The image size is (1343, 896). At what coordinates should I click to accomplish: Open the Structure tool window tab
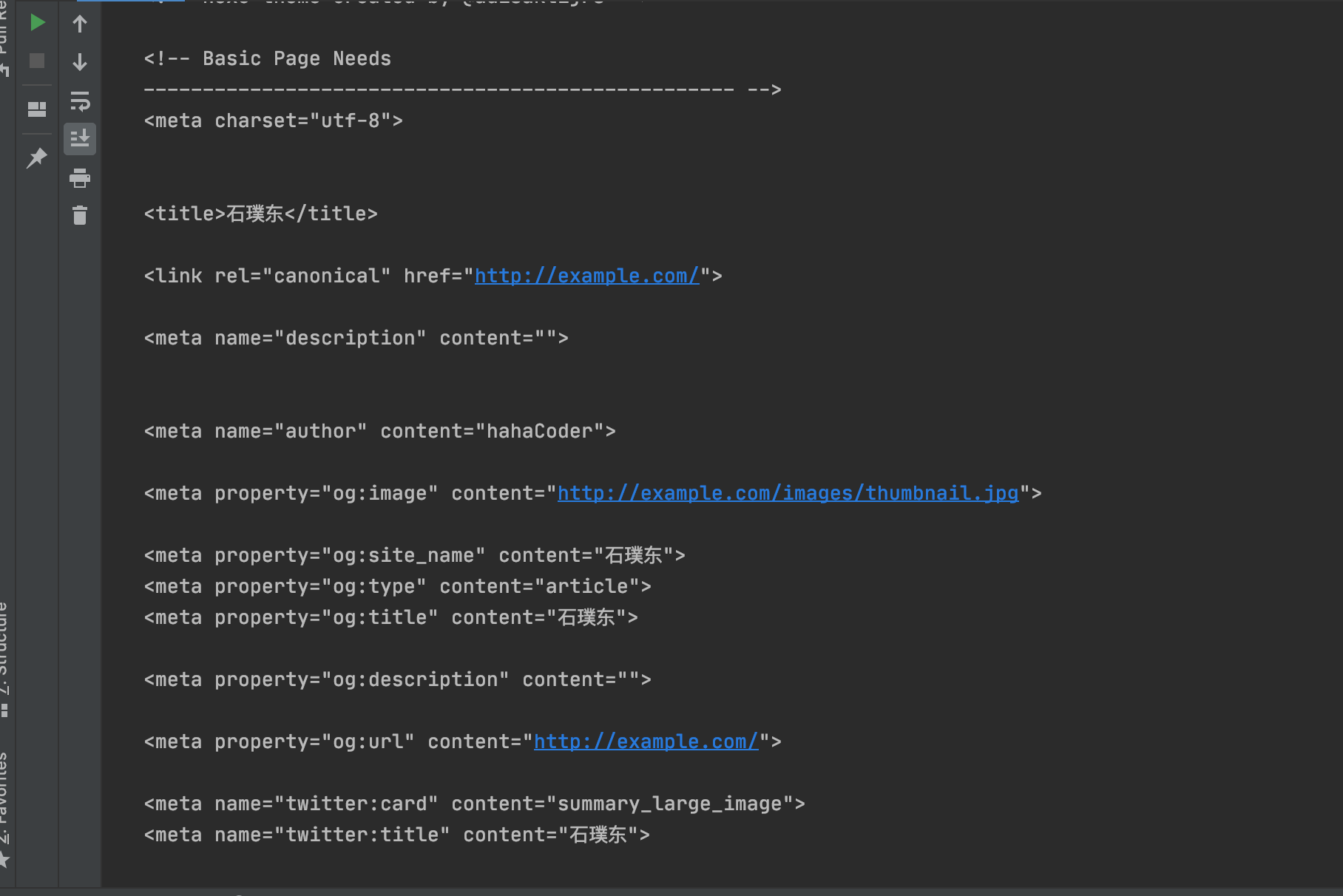coord(4,659)
